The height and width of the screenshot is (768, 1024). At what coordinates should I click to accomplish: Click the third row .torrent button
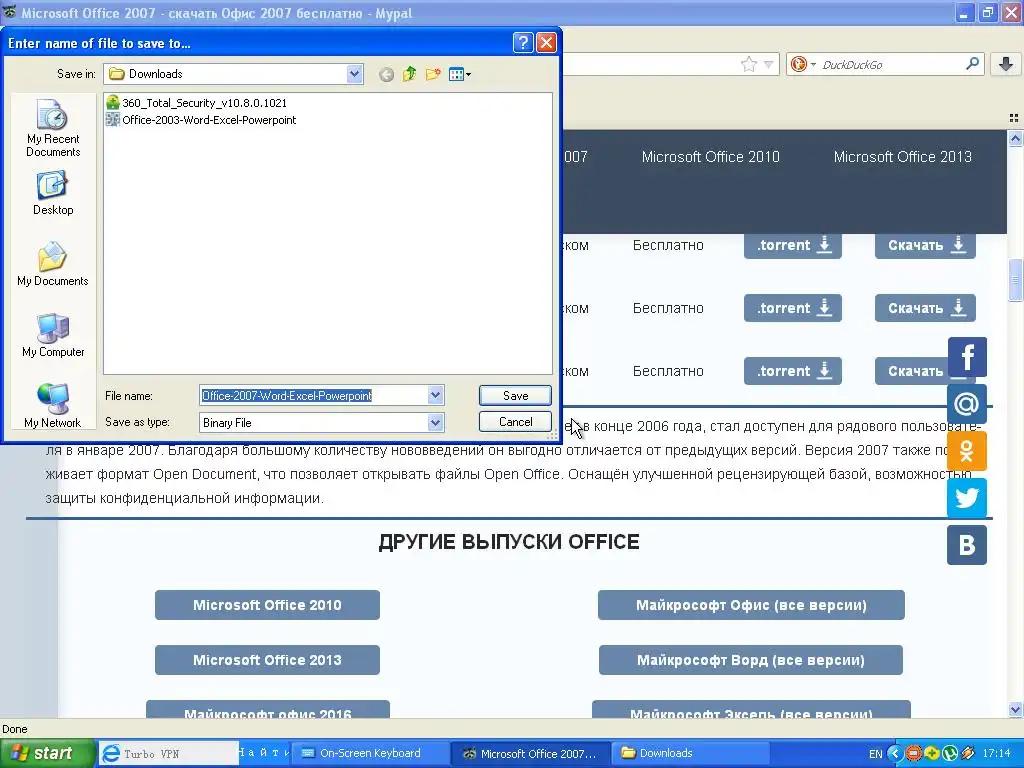793,371
